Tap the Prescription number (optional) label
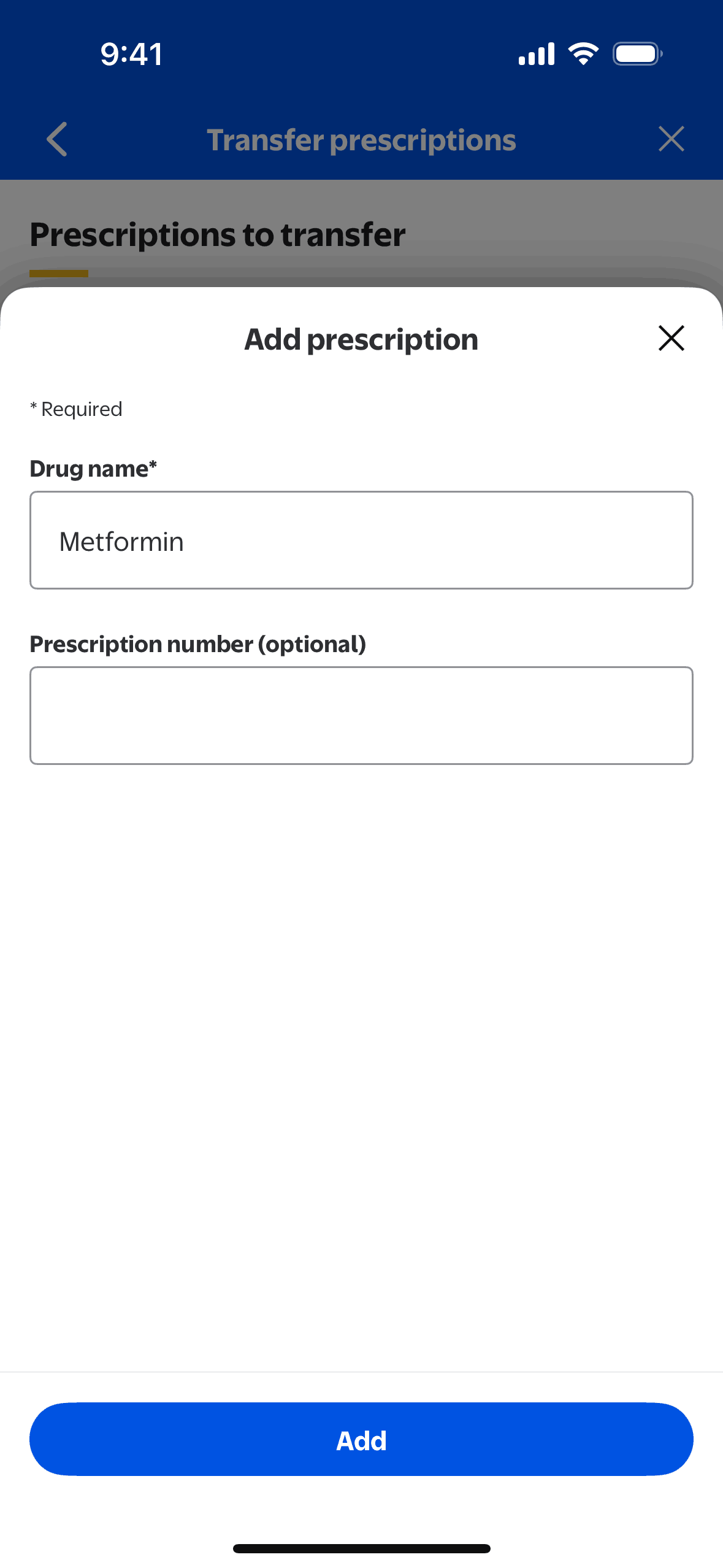Viewport: 723px width, 1568px height. pos(197,644)
